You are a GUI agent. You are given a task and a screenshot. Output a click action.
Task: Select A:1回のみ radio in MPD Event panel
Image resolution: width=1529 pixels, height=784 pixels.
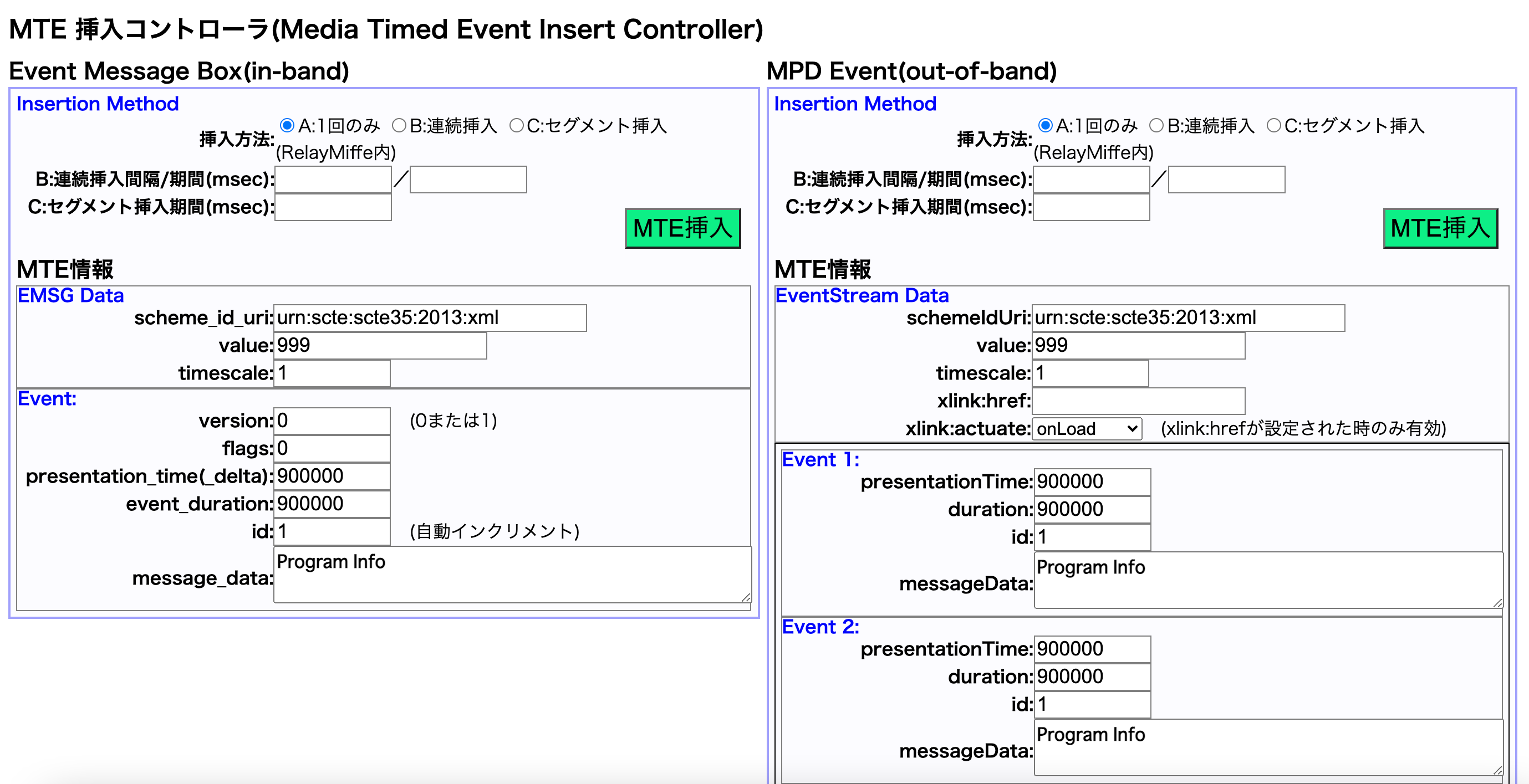click(x=1045, y=125)
